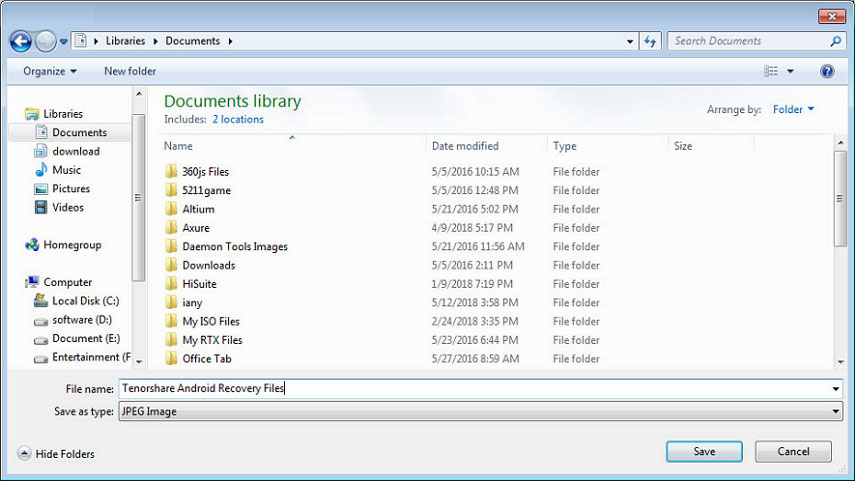Select the Pictures library
This screenshot has height=481, width=855.
click(x=62, y=189)
